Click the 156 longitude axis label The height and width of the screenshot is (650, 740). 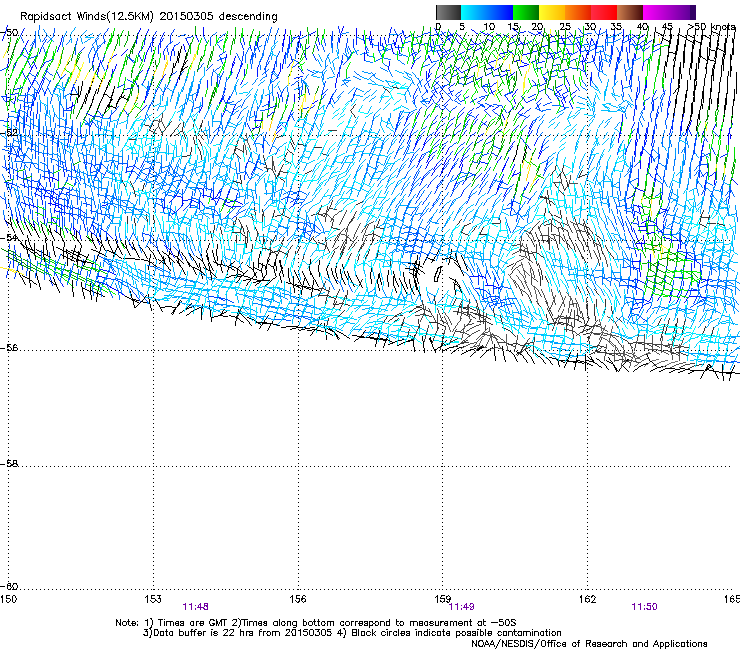(298, 599)
